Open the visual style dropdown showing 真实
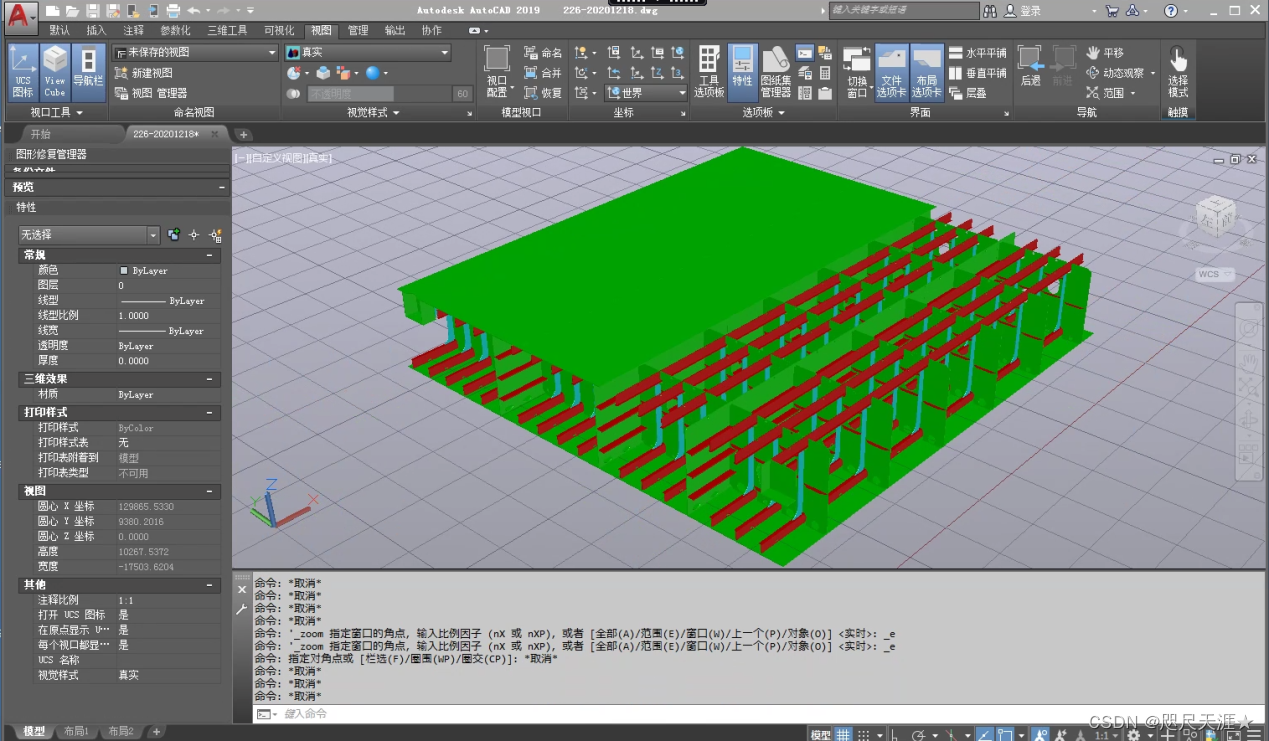This screenshot has width=1269, height=741. tap(368, 52)
